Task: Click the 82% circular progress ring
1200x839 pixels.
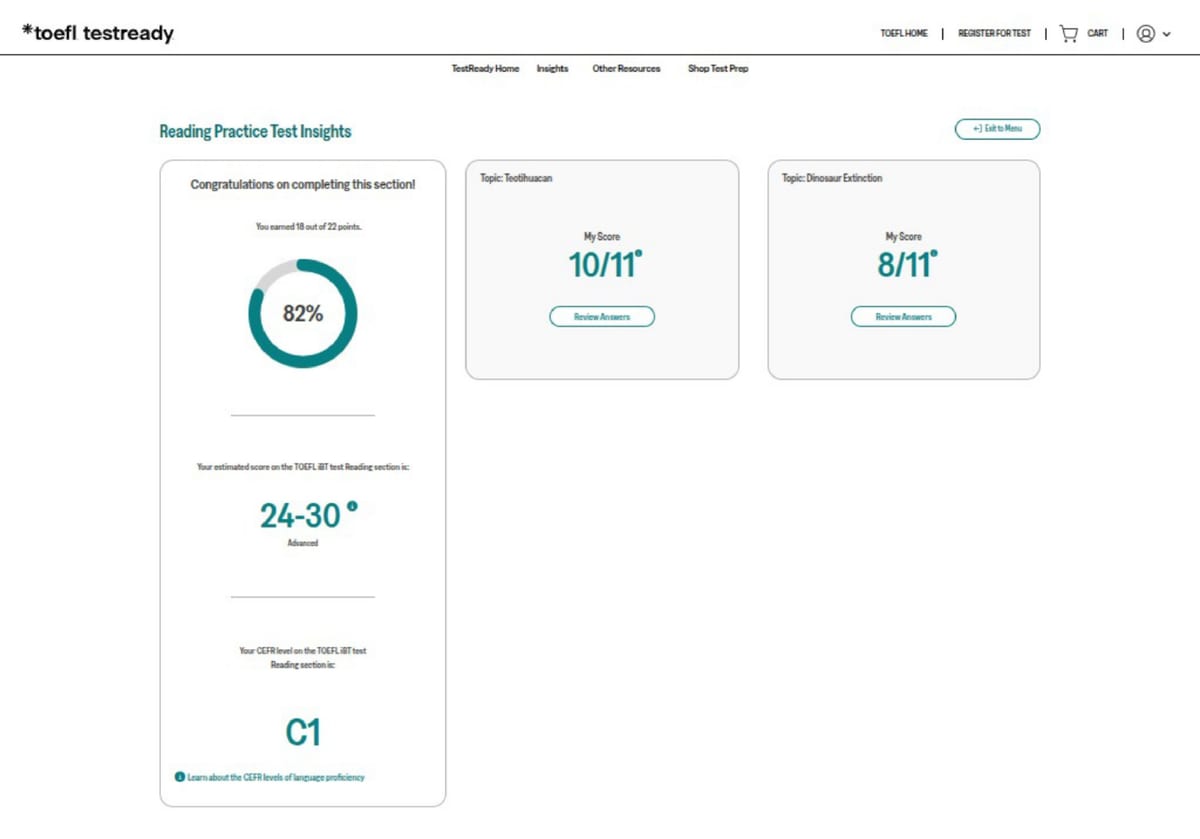Action: 302,313
